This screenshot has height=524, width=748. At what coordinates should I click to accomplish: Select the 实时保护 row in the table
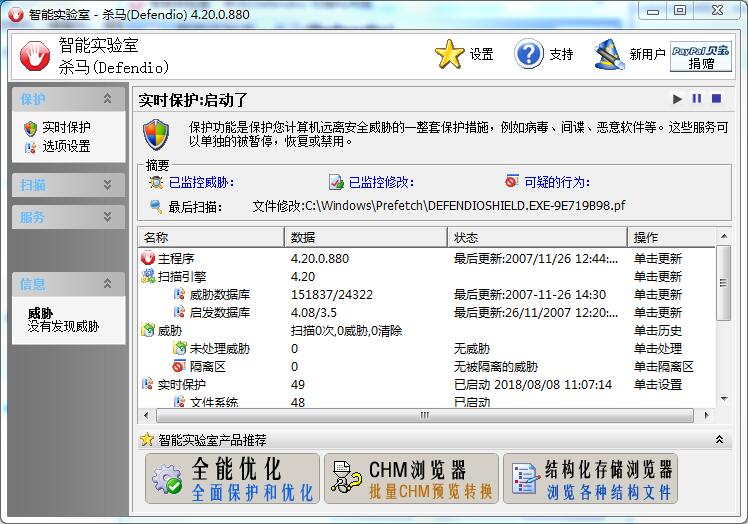(x=426, y=385)
